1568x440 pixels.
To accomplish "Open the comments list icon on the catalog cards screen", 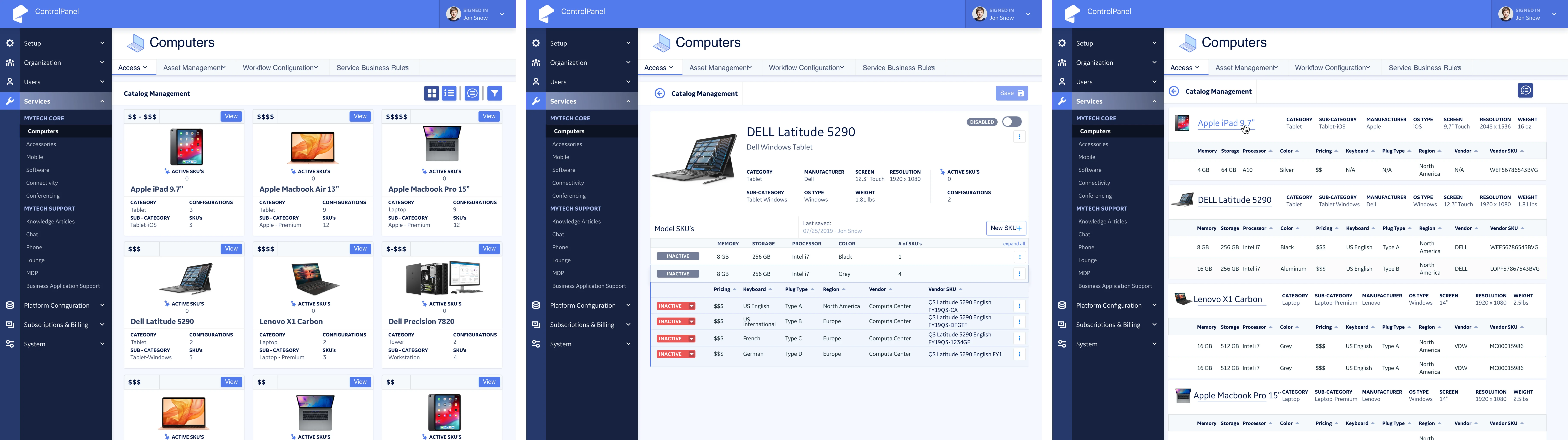I will tap(472, 93).
